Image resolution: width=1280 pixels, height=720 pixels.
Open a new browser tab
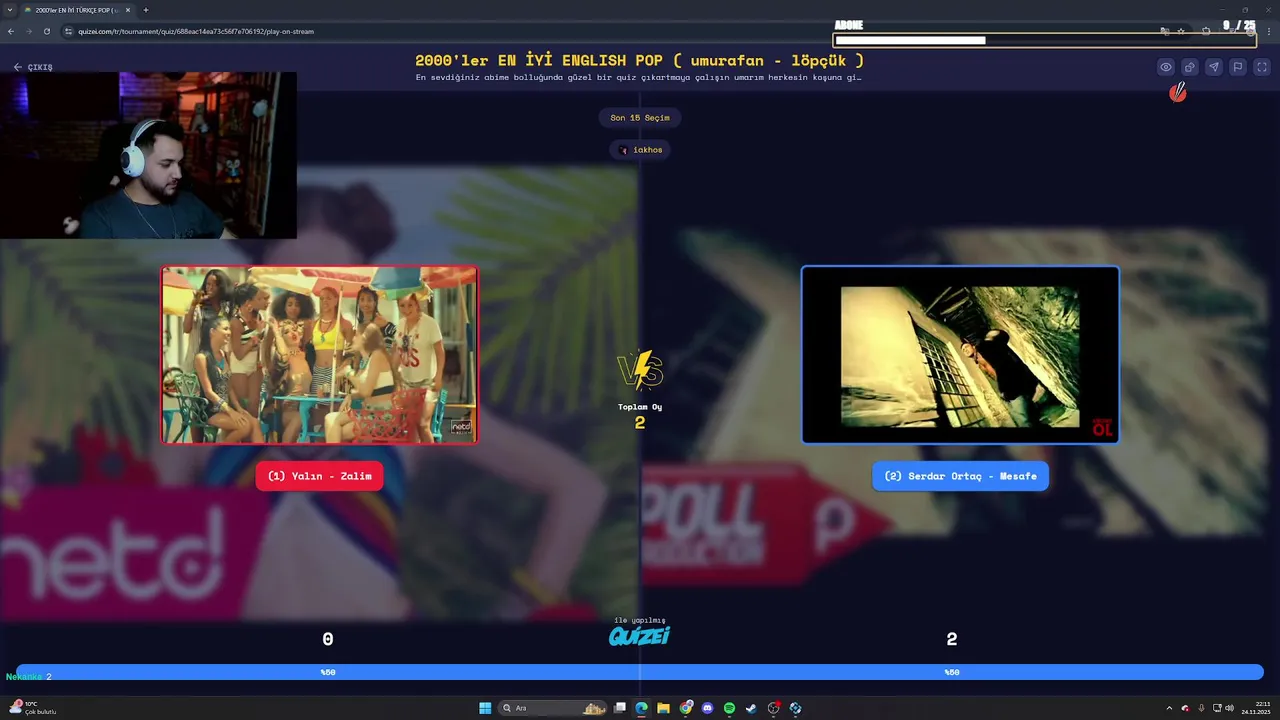[146, 10]
